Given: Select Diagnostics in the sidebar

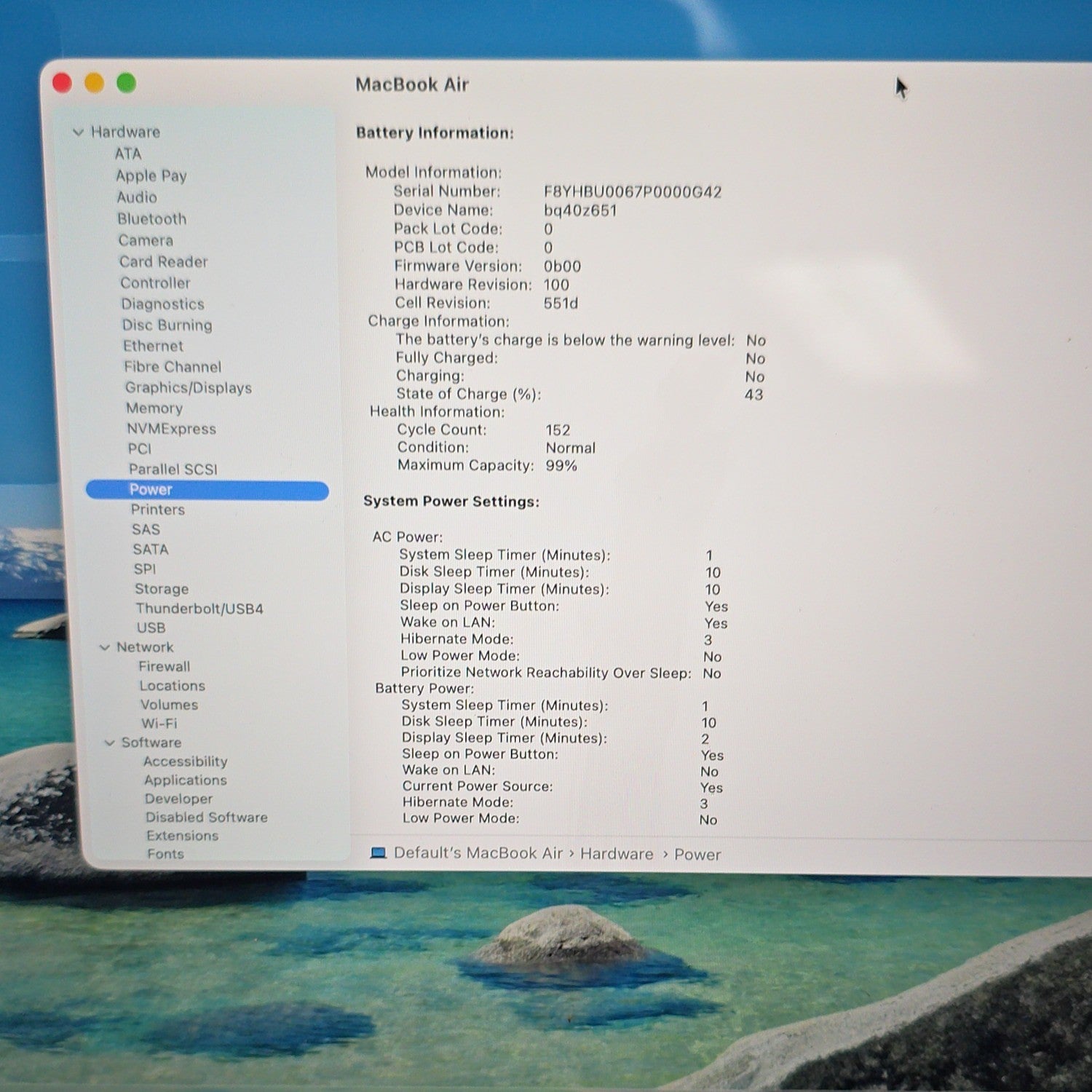Looking at the screenshot, I should (163, 304).
